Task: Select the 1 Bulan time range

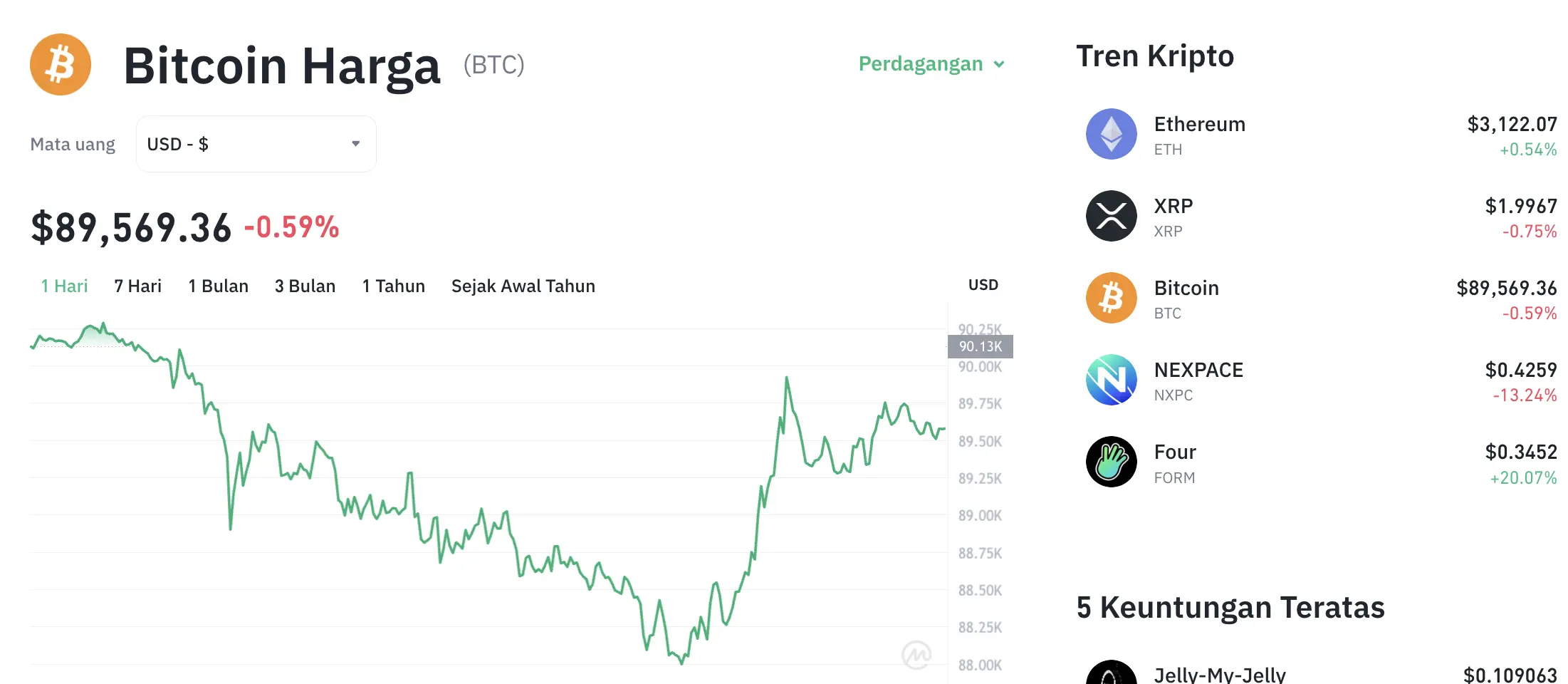Action: pyautogui.click(x=218, y=286)
